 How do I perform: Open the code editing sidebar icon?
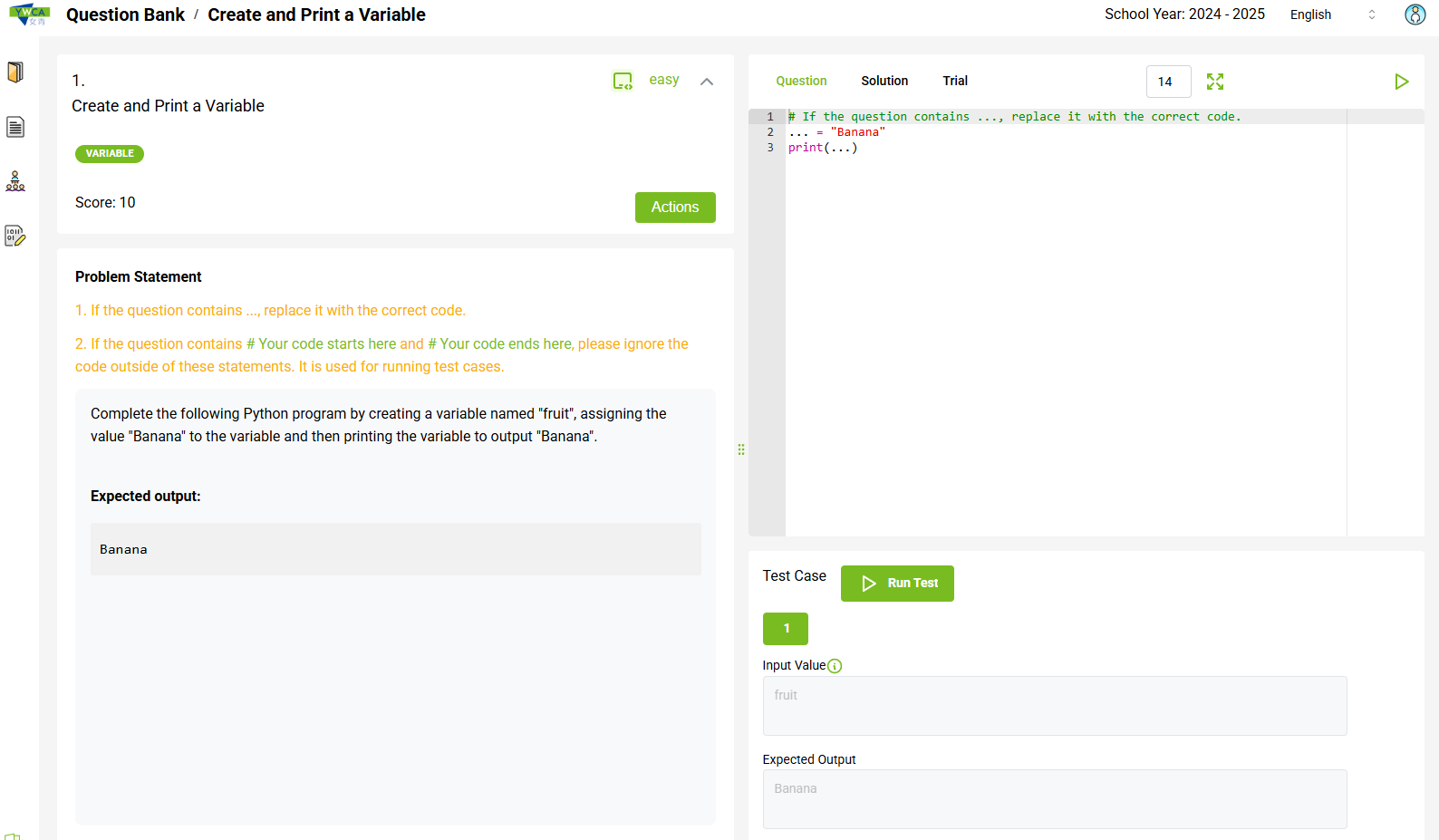click(x=15, y=237)
